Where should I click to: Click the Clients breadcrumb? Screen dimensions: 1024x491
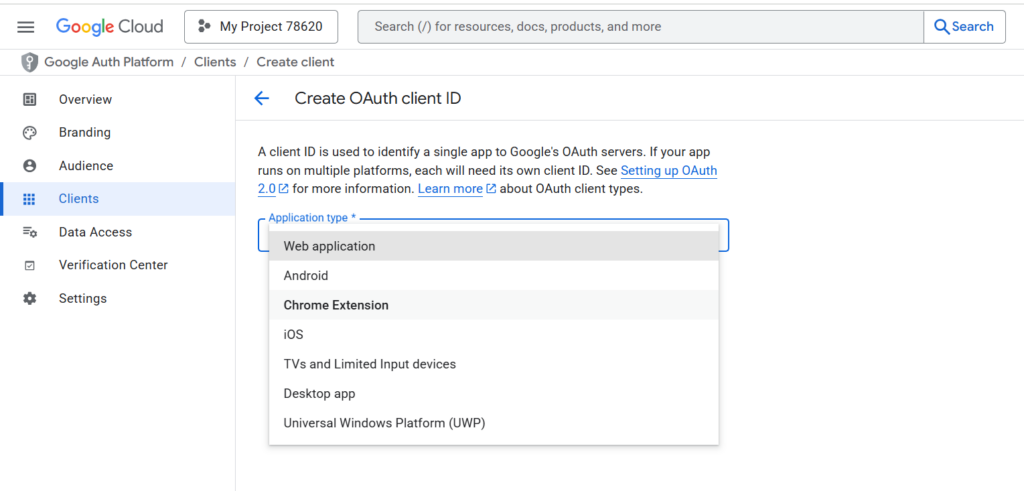[215, 62]
